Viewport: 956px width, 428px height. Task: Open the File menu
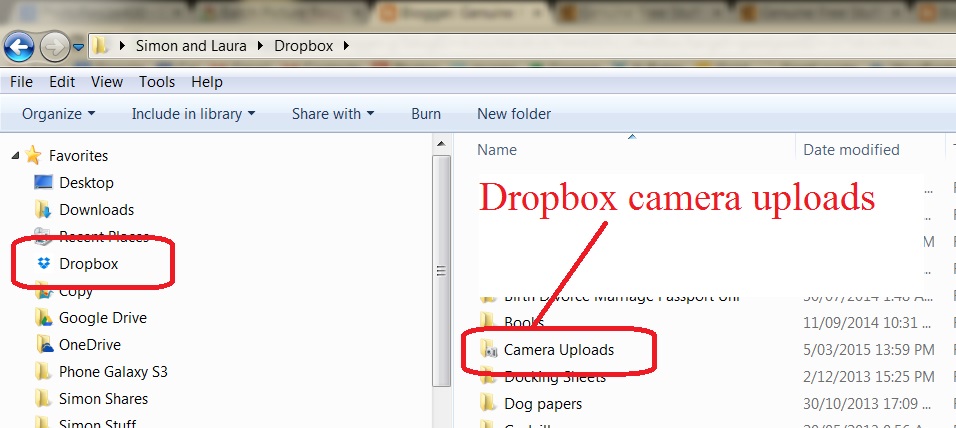click(21, 82)
